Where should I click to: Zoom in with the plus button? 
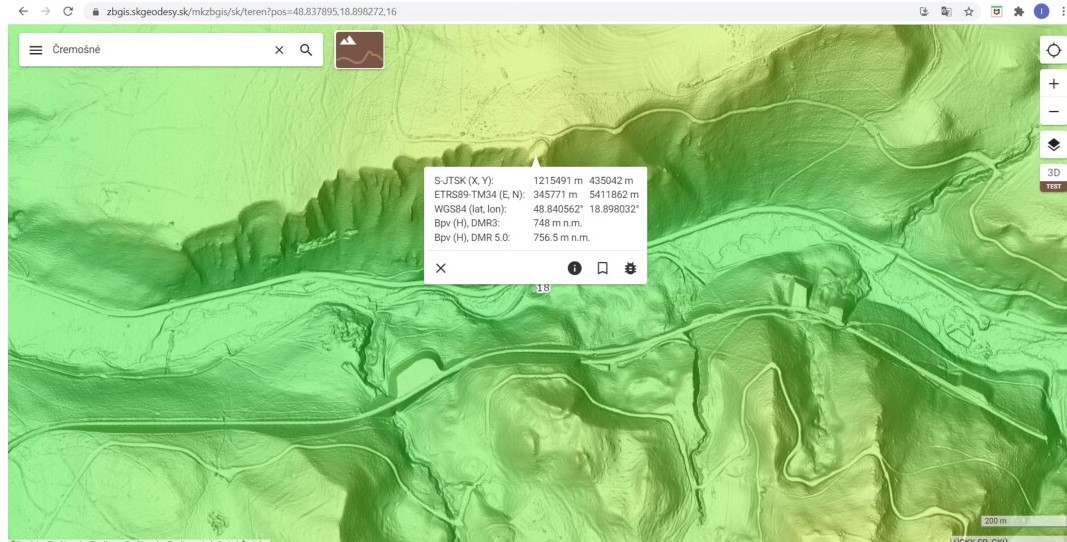point(1053,84)
